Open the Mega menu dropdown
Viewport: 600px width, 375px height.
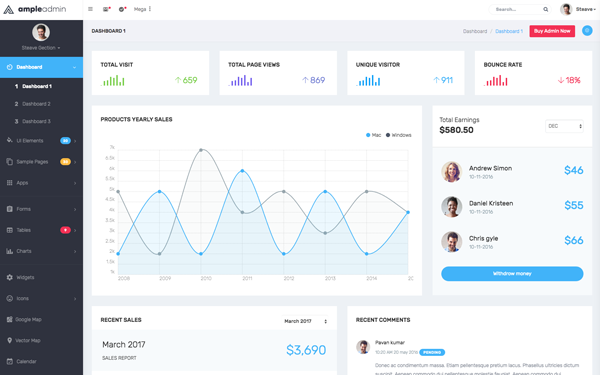tap(142, 9)
